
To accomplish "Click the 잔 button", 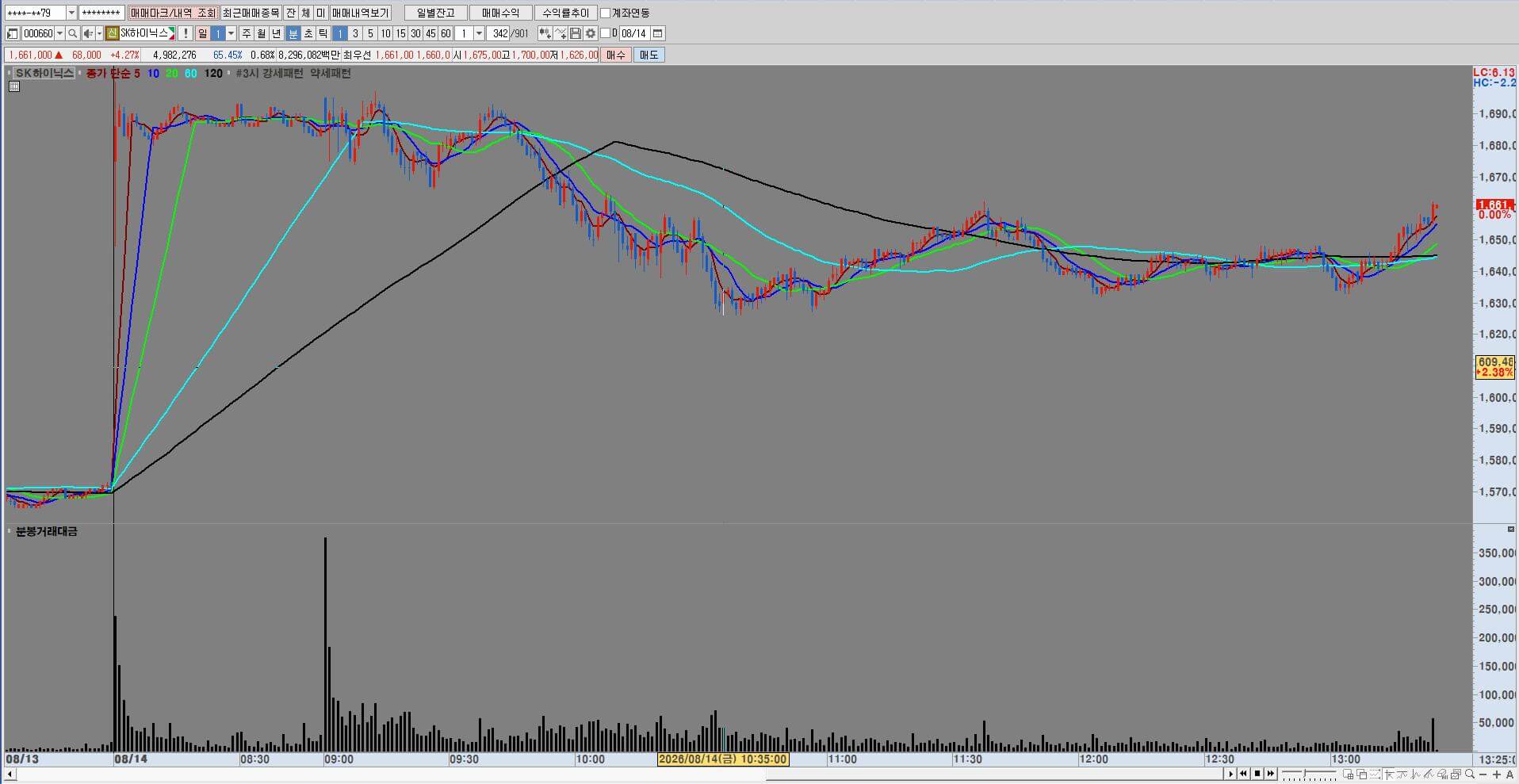I will pos(290,13).
